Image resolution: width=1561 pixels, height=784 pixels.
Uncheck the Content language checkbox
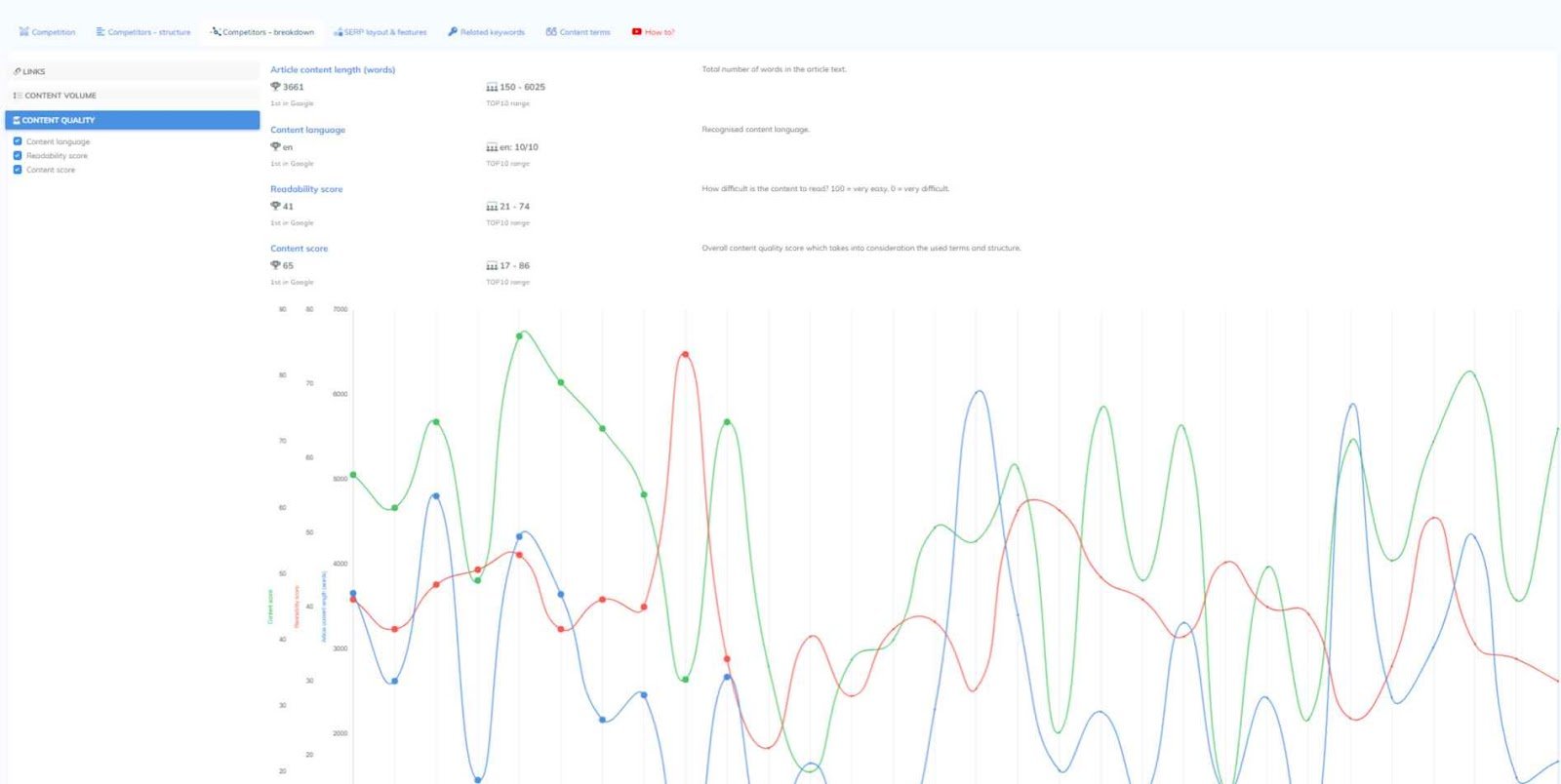18,141
